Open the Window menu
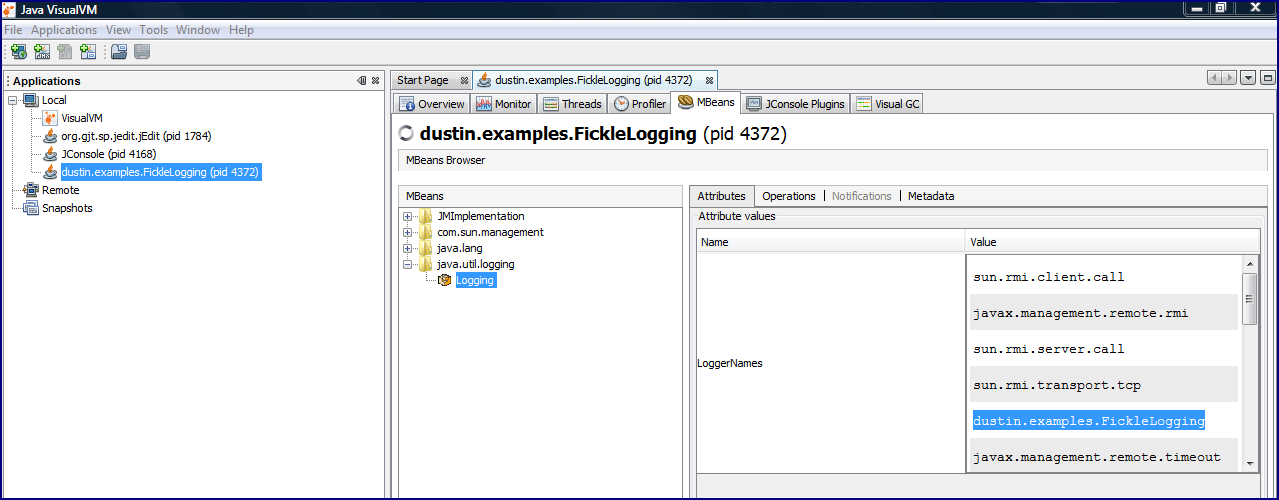 pyautogui.click(x=198, y=30)
